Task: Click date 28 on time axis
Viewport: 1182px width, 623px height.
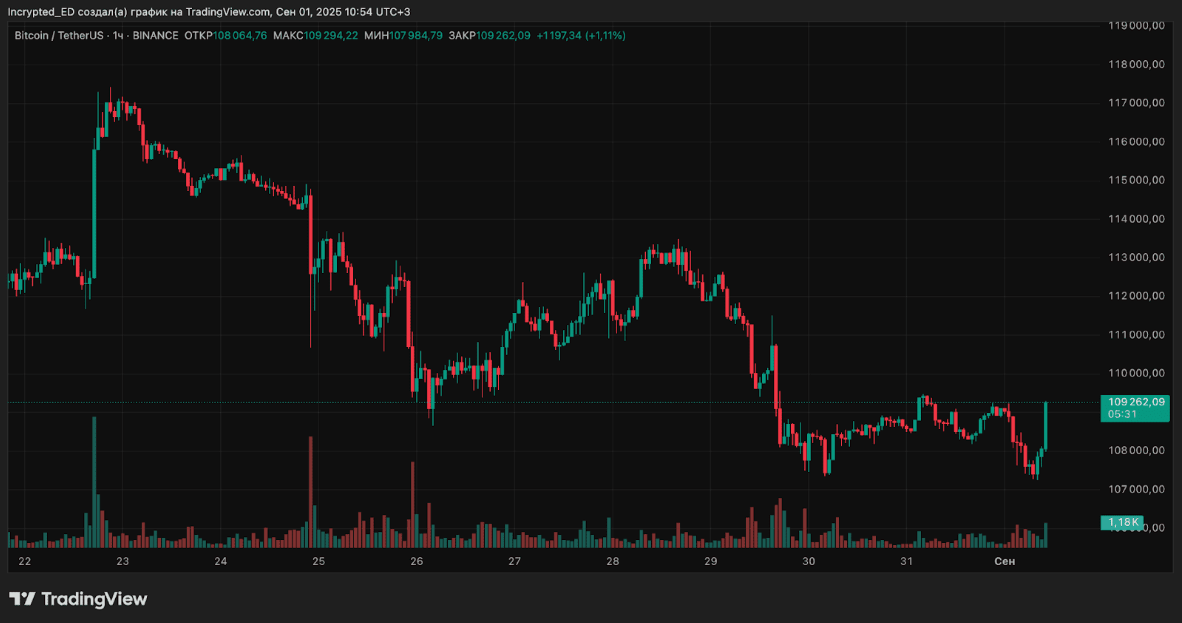Action: point(613,561)
